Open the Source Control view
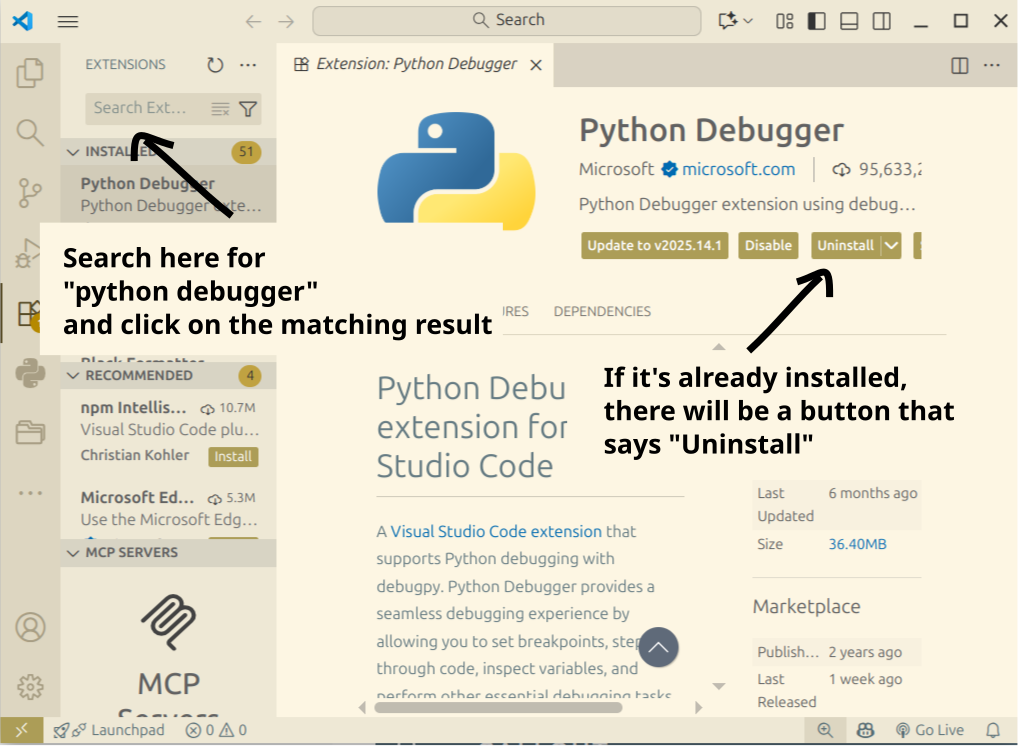Screen dimensions: 1018x748 point(30,193)
